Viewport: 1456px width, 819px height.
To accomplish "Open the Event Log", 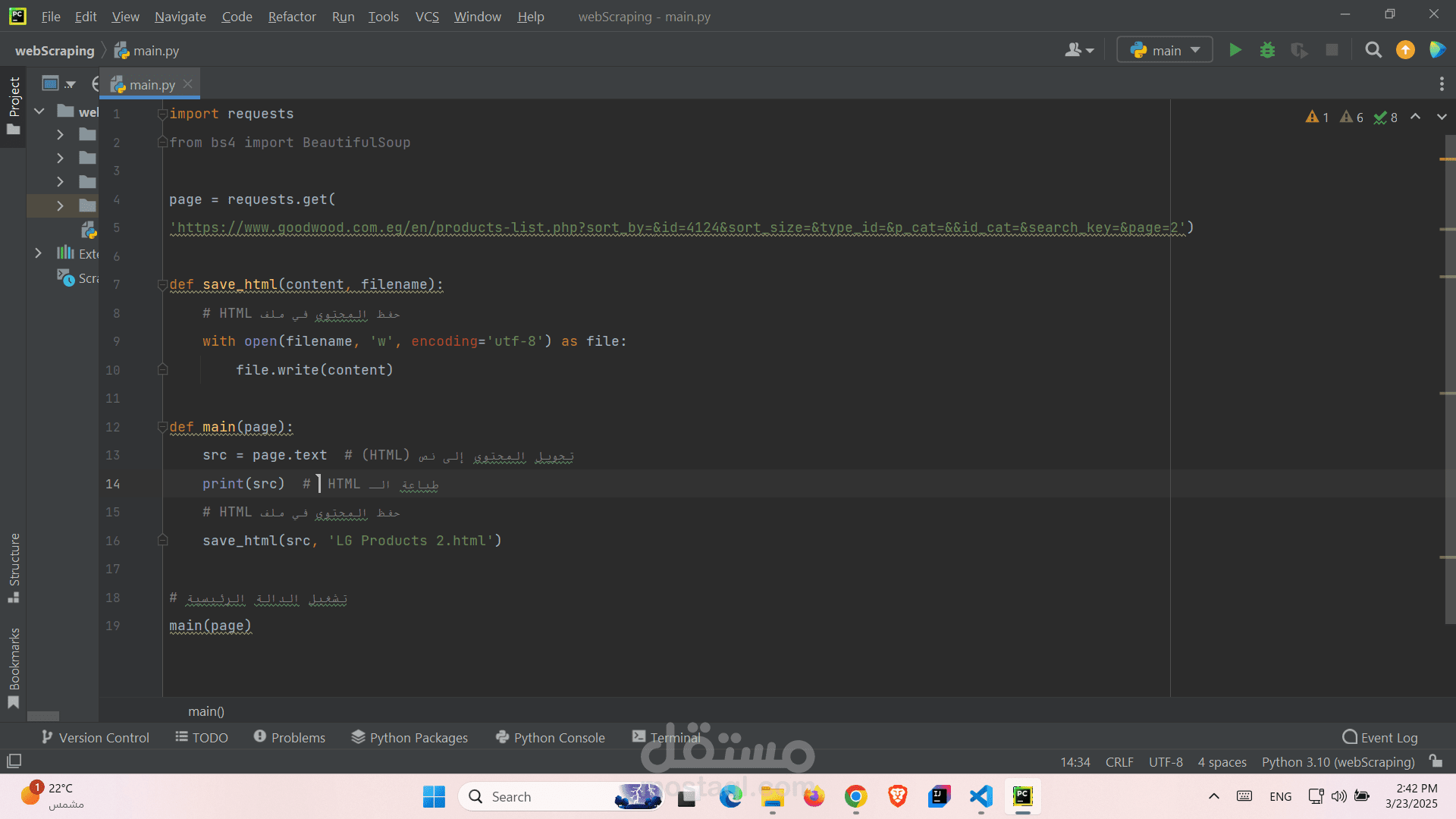I will tap(1379, 737).
